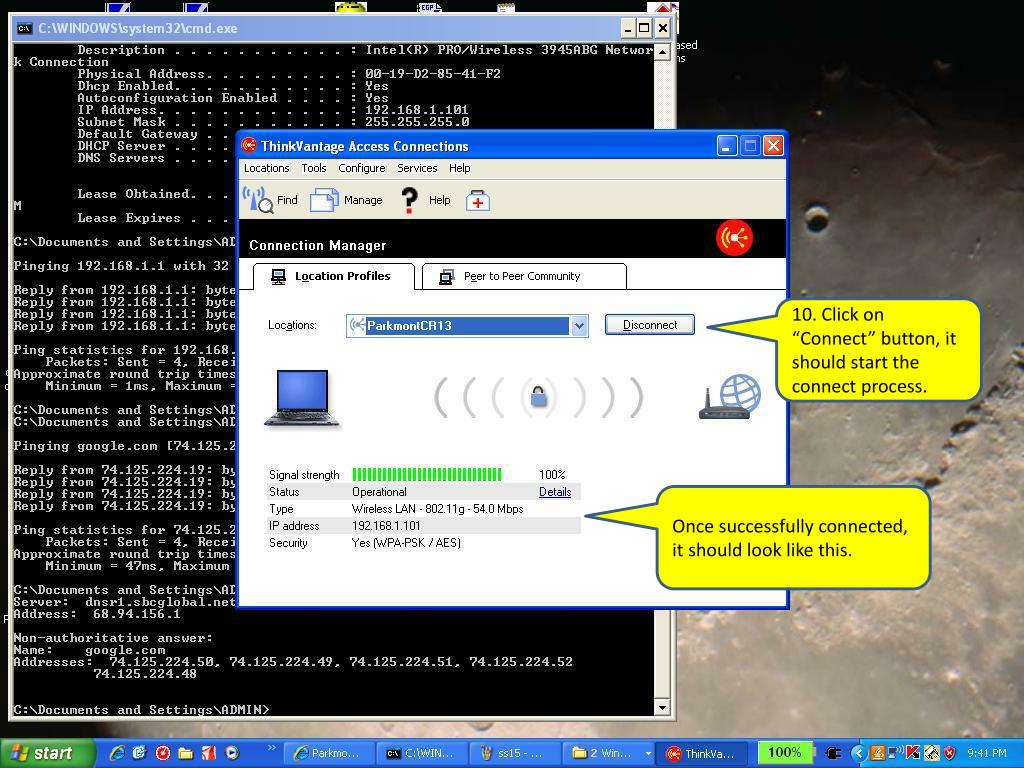Click the red K Kaspersky tray icon

click(x=914, y=754)
